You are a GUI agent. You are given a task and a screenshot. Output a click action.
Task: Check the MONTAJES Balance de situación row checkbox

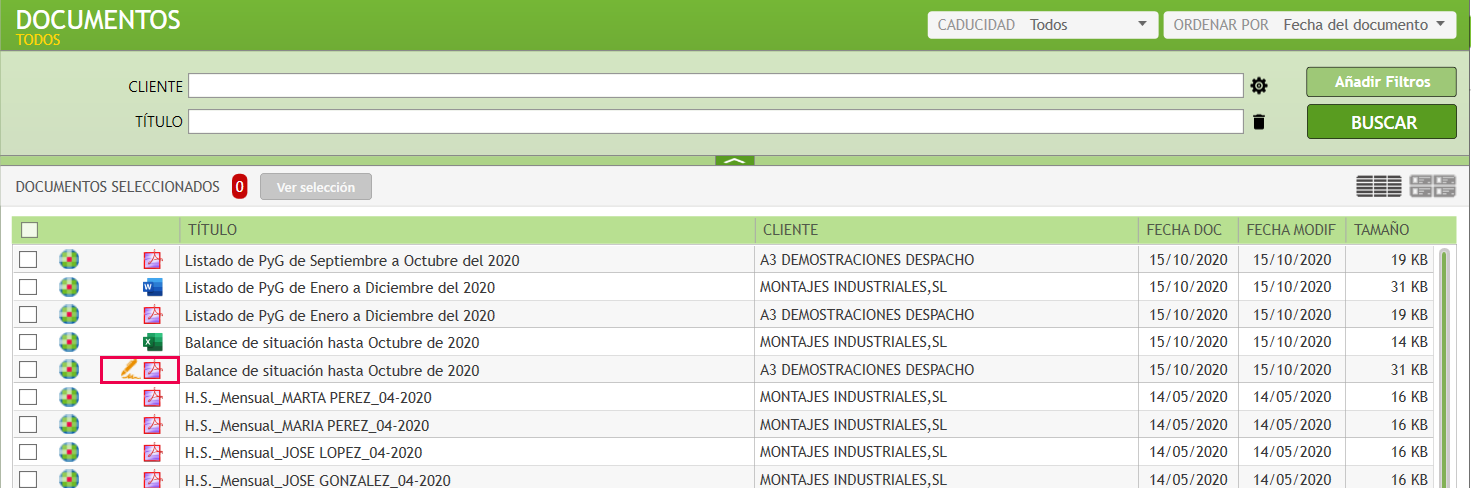(x=29, y=342)
